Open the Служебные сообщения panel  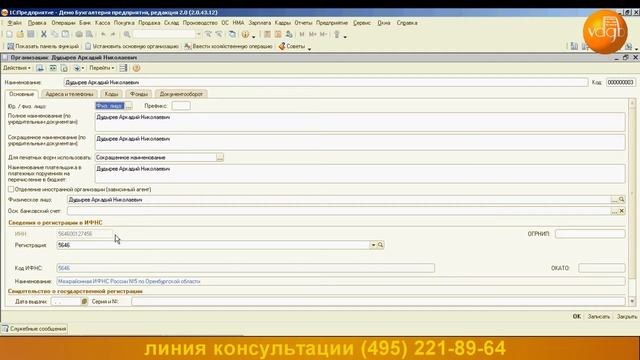point(34,329)
